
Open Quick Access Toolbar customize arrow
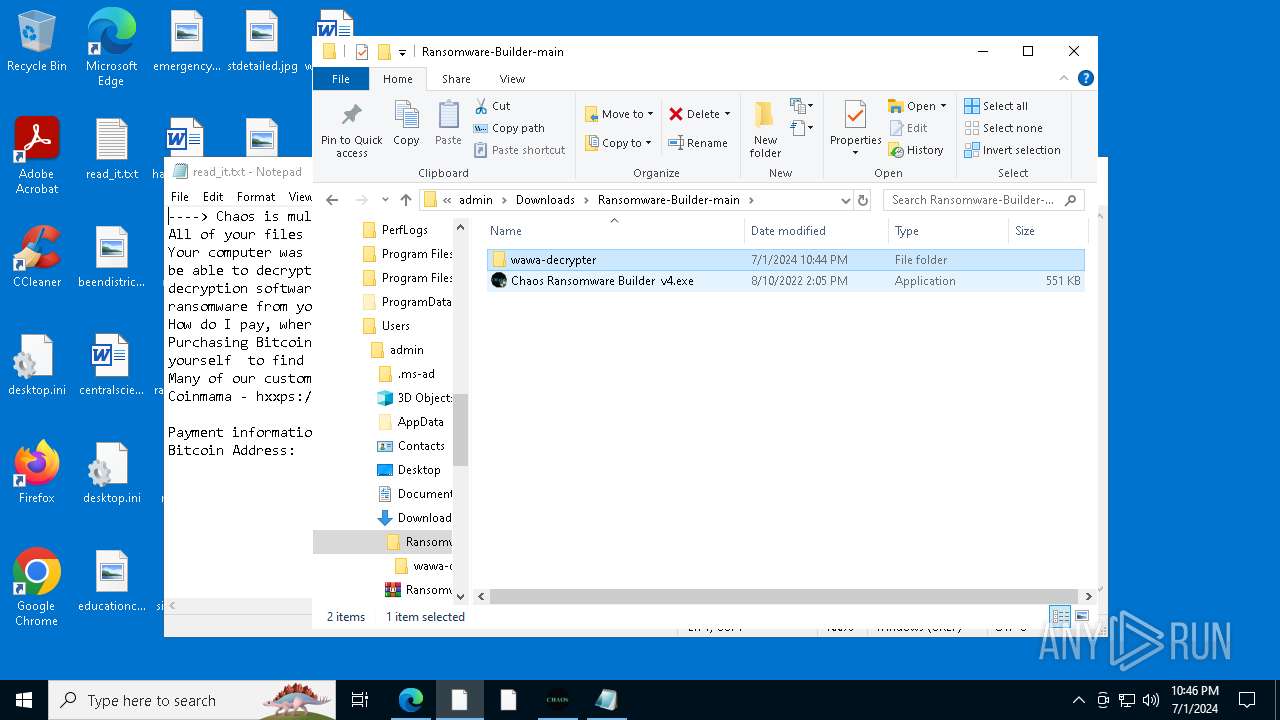click(402, 52)
